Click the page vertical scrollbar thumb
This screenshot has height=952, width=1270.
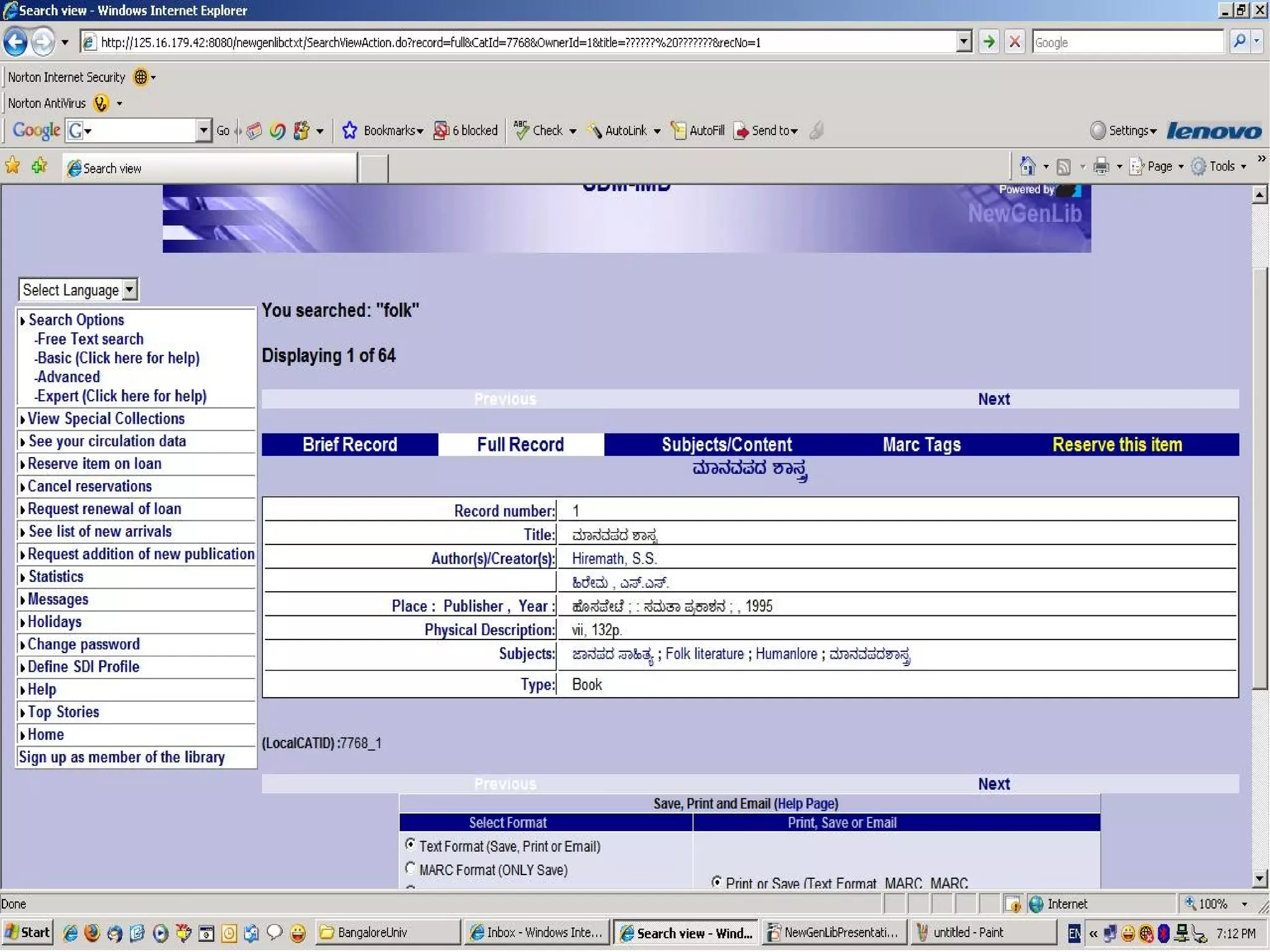click(x=1259, y=478)
